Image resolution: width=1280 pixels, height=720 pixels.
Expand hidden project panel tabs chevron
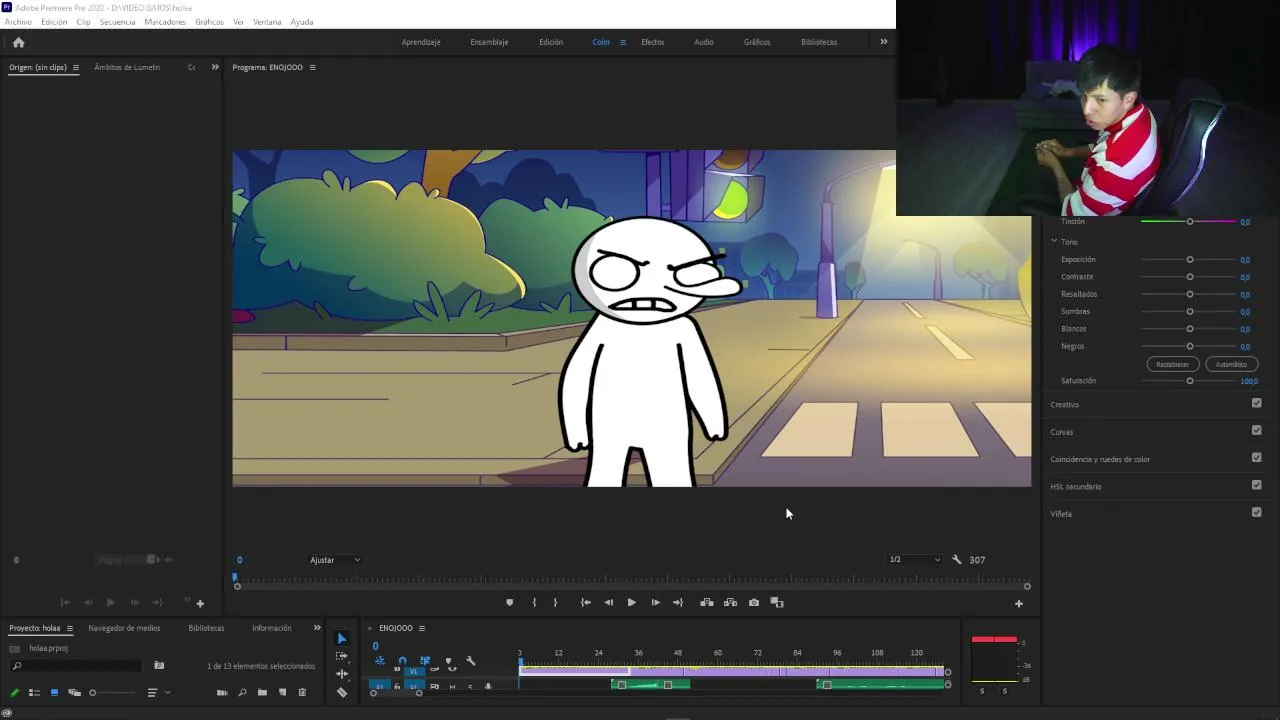317,628
